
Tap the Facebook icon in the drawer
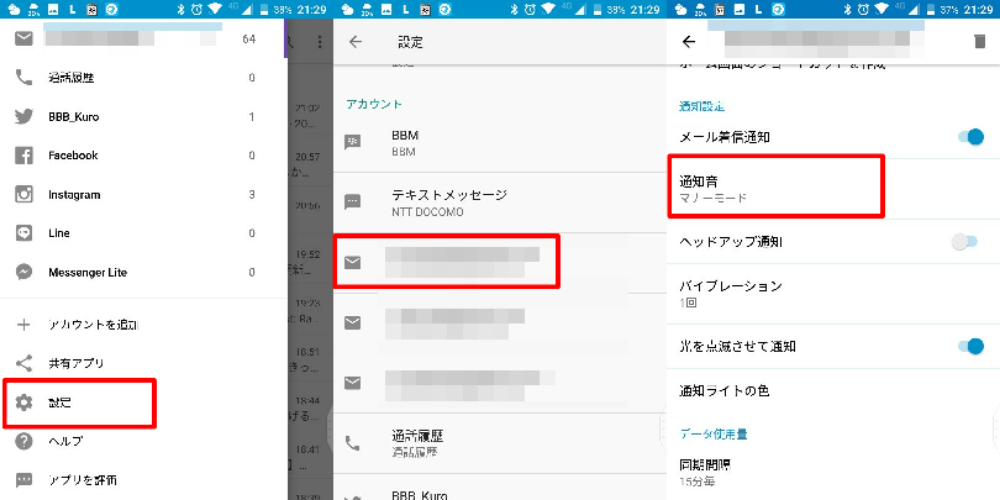pyautogui.click(x=25, y=156)
